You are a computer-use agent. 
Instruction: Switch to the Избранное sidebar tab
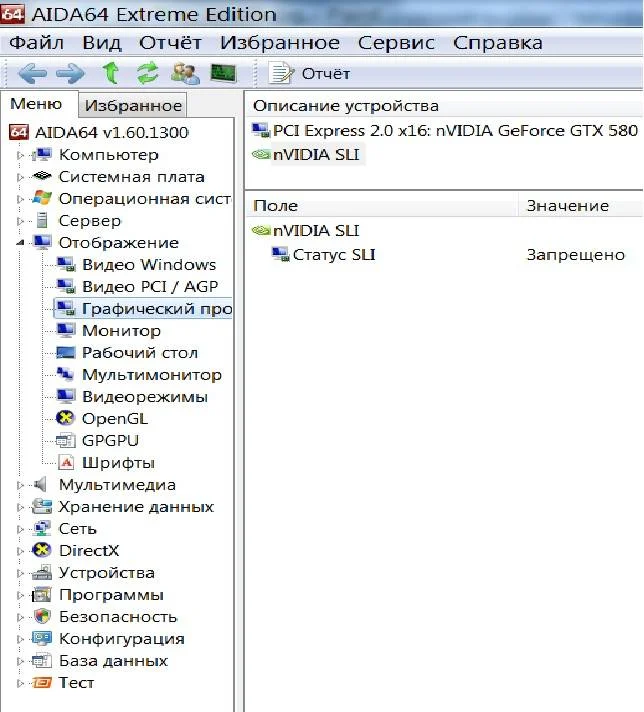click(x=133, y=105)
